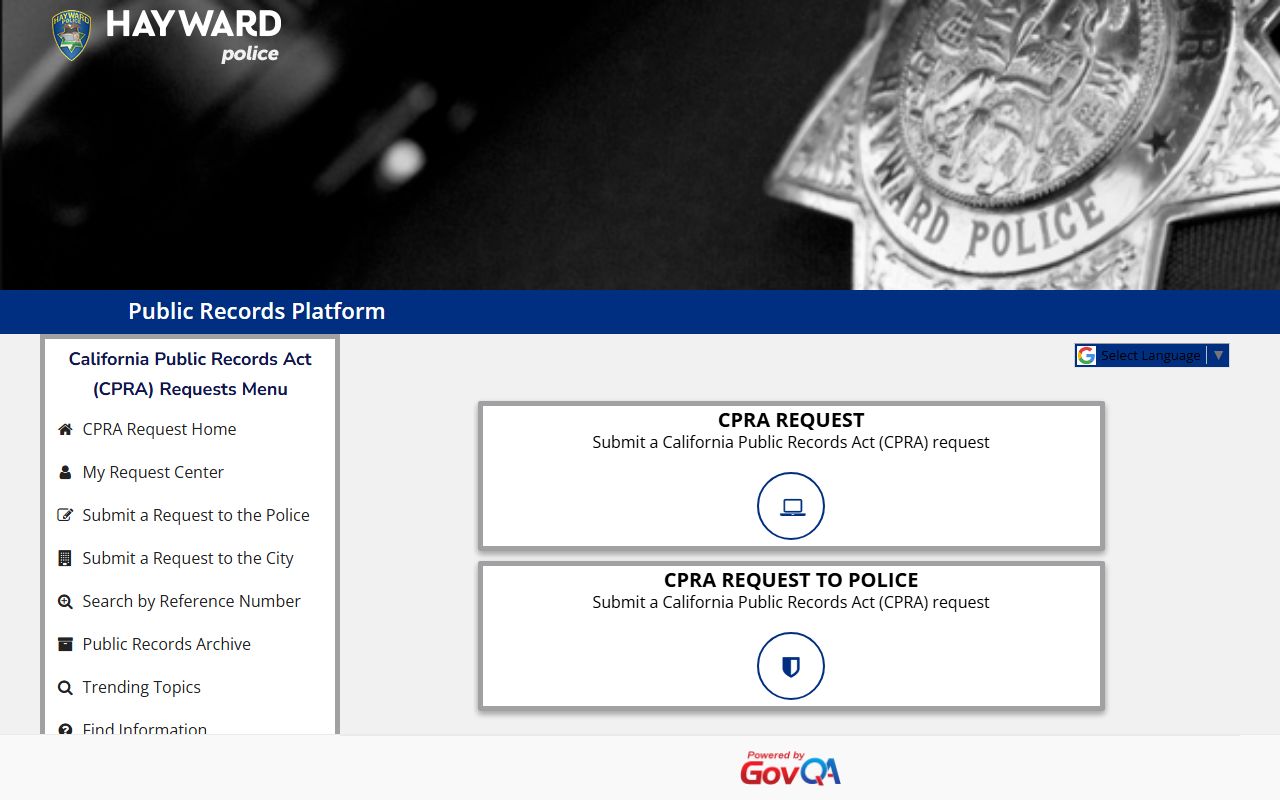Open the Public Records Archive
Screen dimensions: 1280x800
coord(166,644)
